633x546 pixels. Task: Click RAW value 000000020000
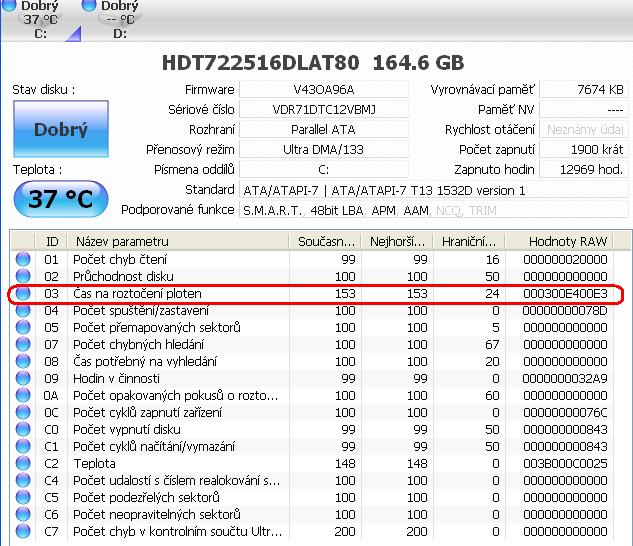[x=565, y=259]
